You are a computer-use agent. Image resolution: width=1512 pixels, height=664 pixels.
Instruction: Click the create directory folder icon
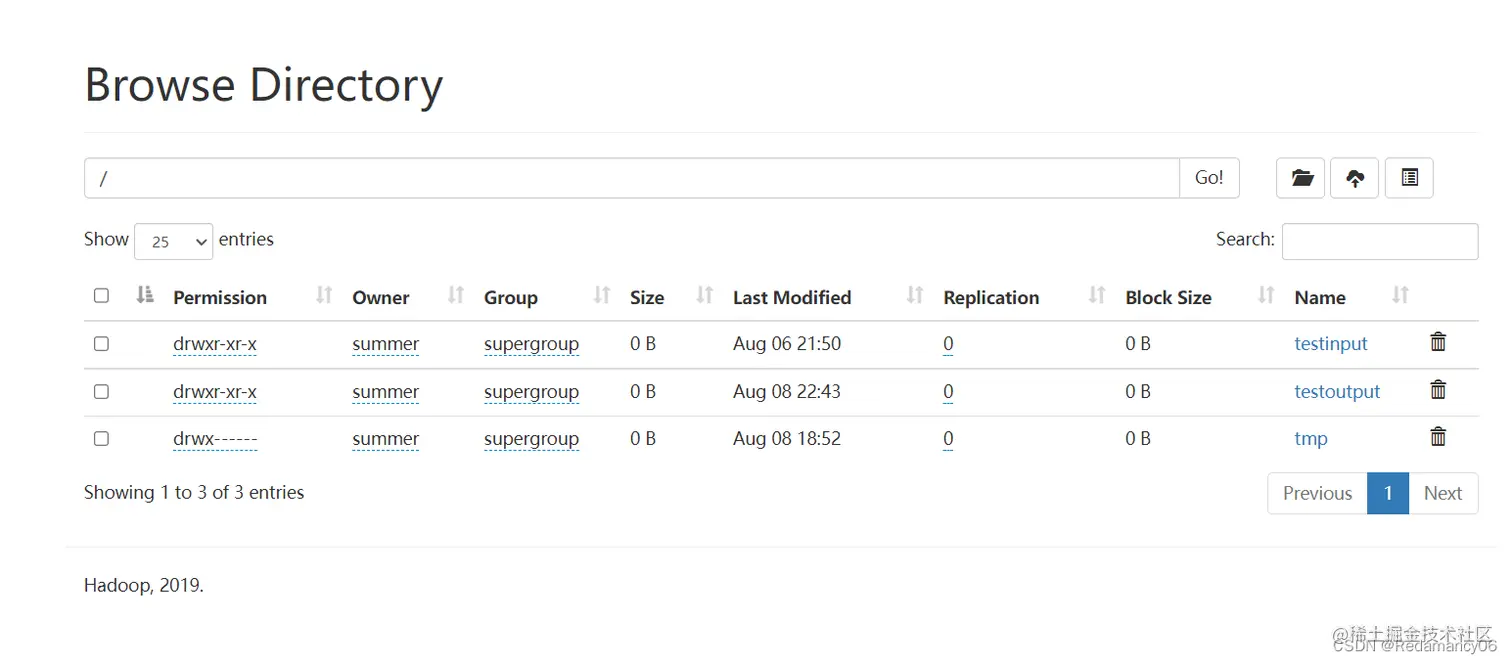[x=1301, y=178]
